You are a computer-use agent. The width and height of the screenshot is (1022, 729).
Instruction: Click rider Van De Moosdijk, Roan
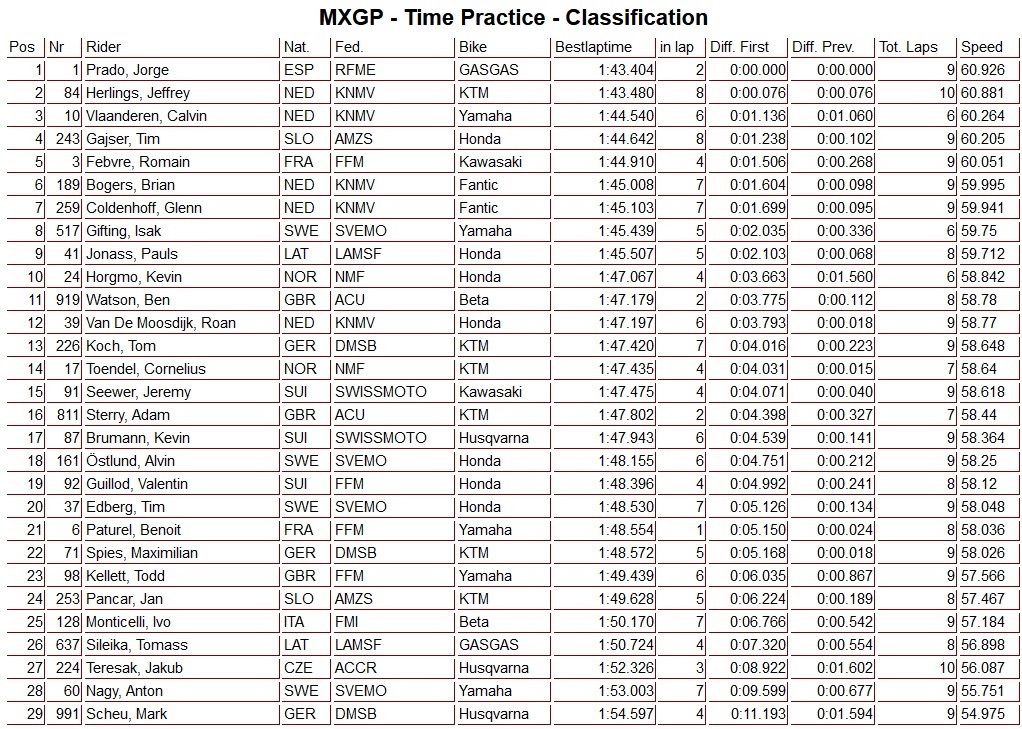(160, 323)
